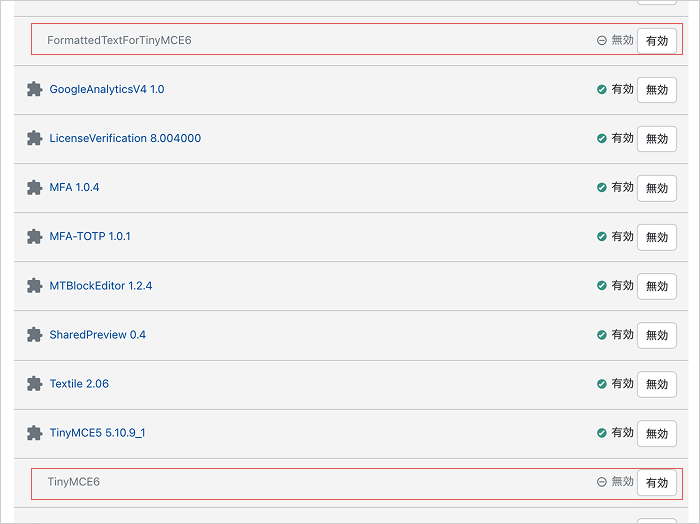
Task: Click the MFA 1.0.4 plugin icon
Action: point(34,187)
